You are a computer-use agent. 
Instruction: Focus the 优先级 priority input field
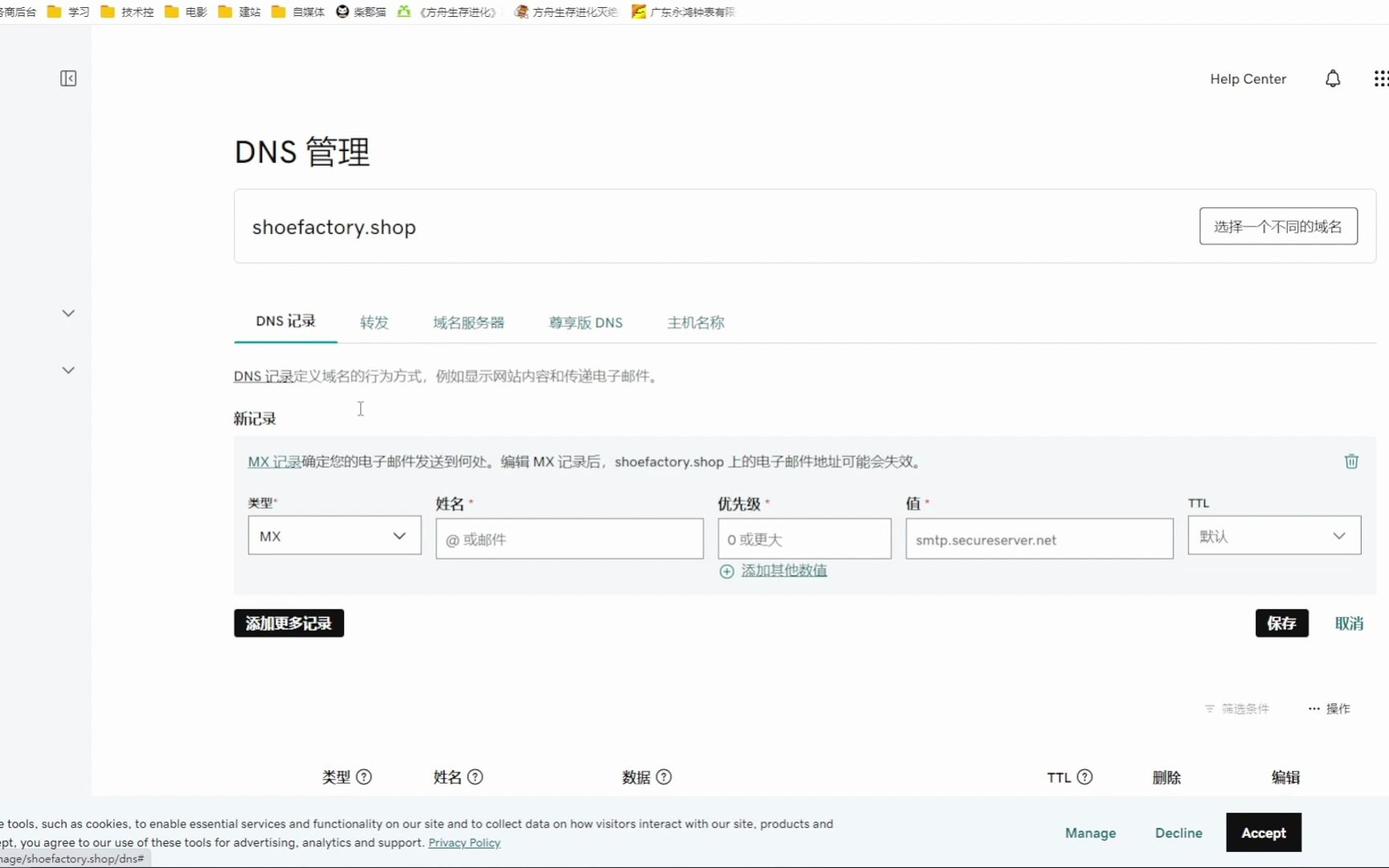click(x=804, y=539)
